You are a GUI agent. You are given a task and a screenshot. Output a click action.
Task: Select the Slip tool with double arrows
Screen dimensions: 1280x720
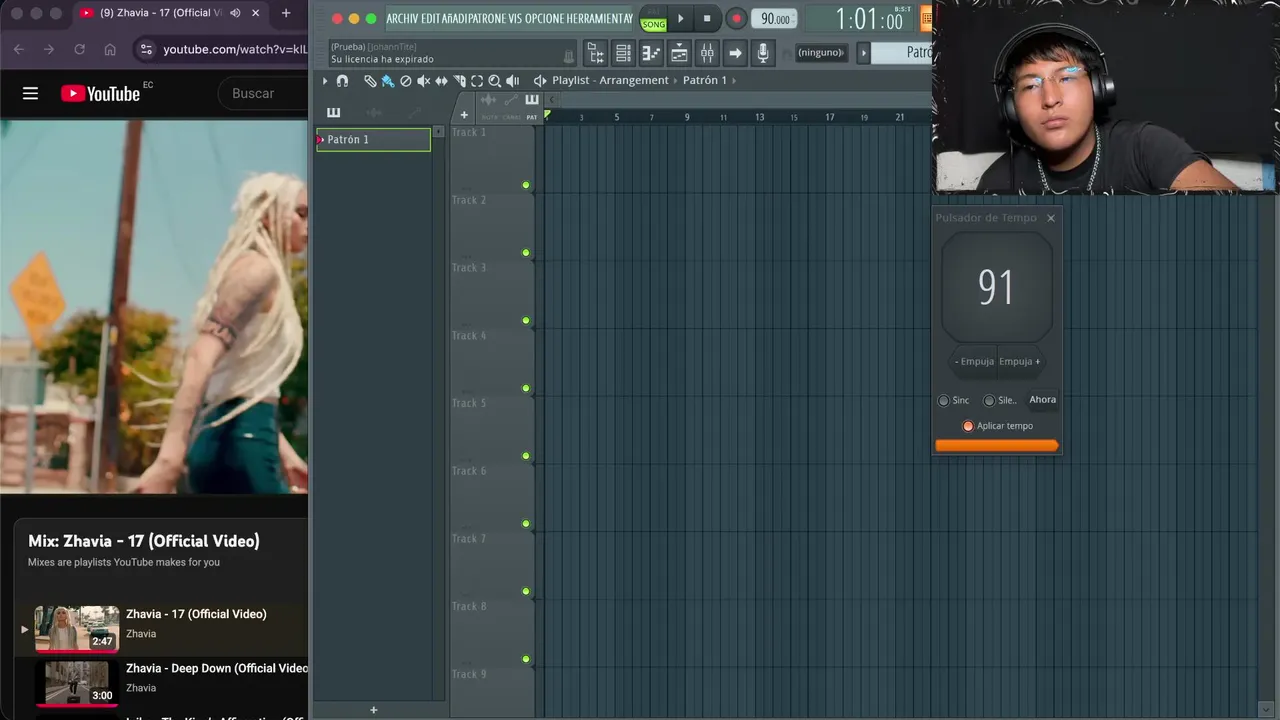441,81
